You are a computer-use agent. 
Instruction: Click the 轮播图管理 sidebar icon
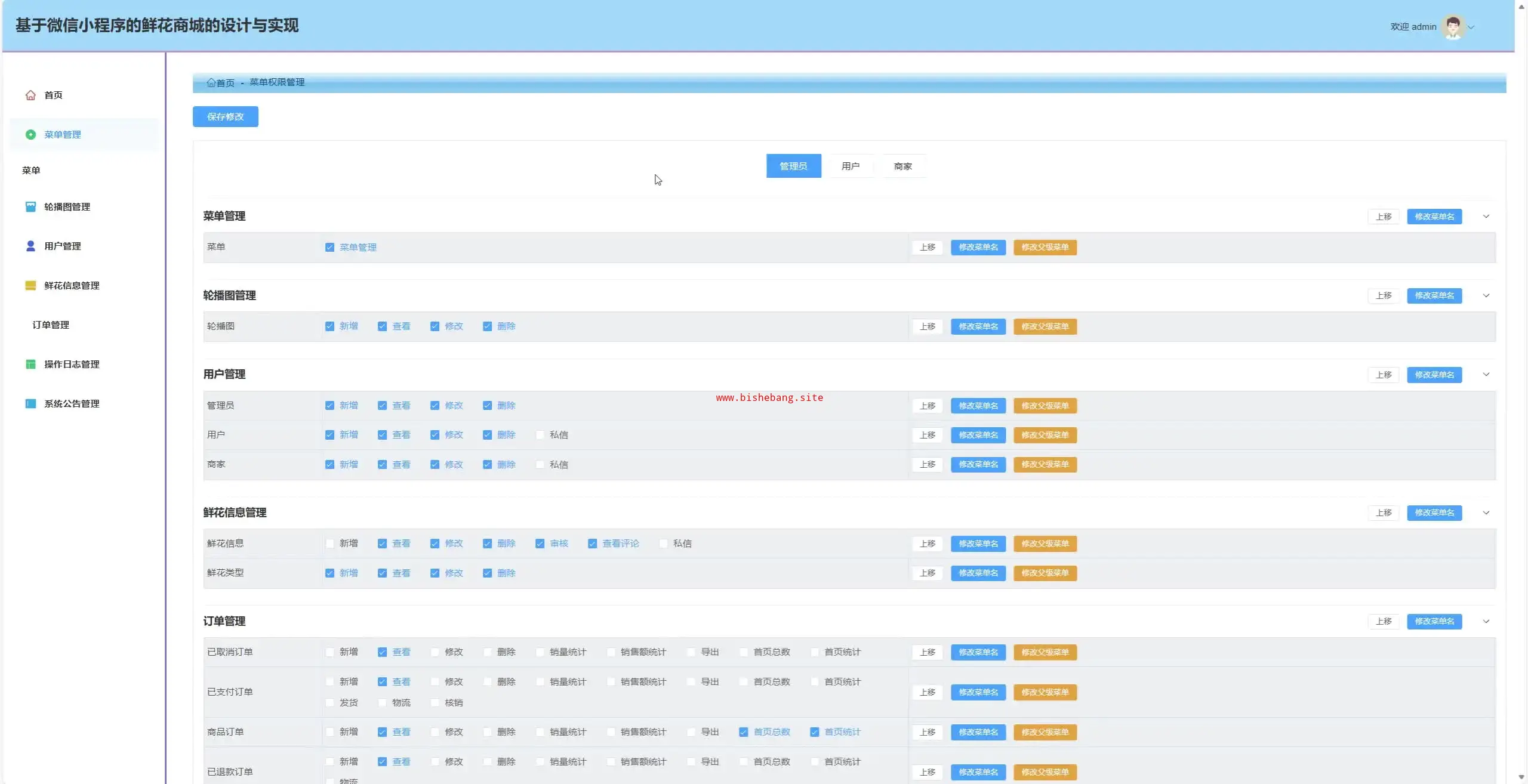(x=30, y=207)
